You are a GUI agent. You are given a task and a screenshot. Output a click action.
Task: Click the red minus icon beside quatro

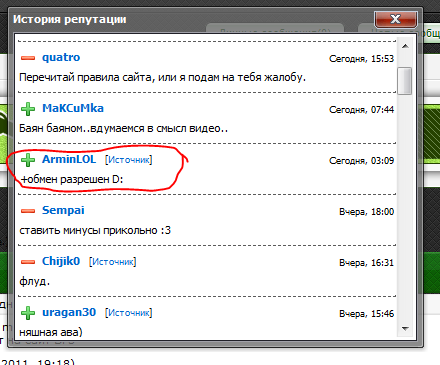coord(28,58)
